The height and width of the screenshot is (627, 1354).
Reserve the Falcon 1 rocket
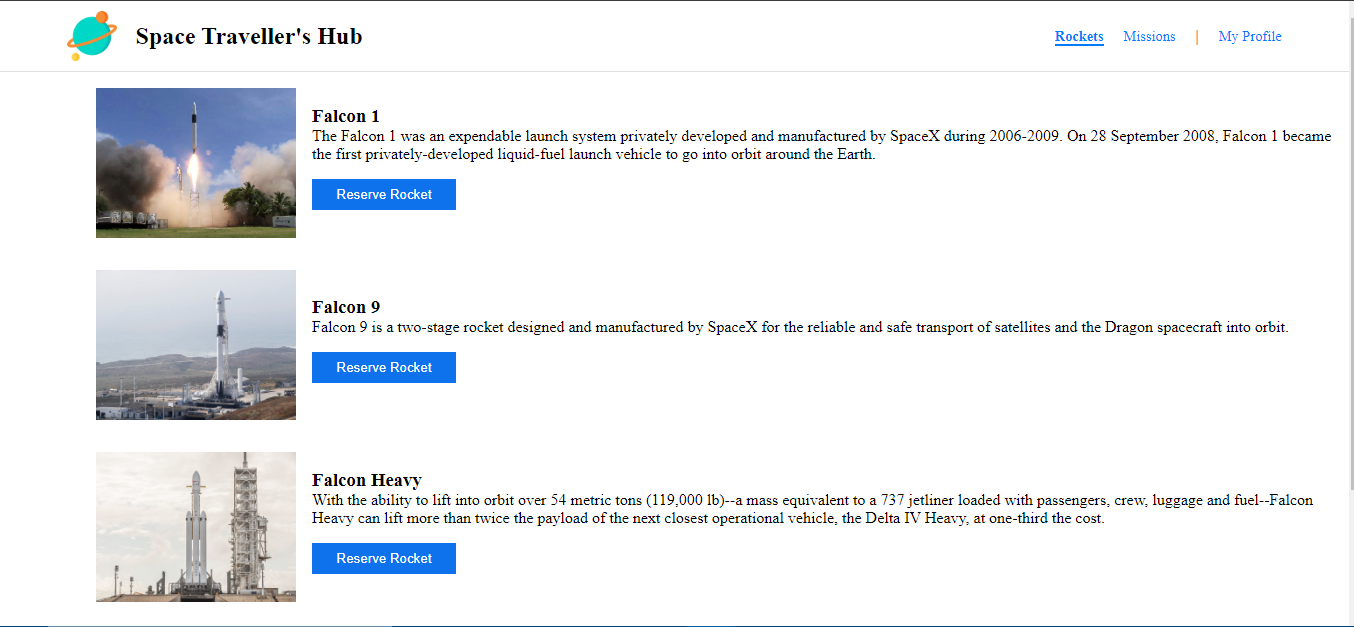pyautogui.click(x=384, y=194)
